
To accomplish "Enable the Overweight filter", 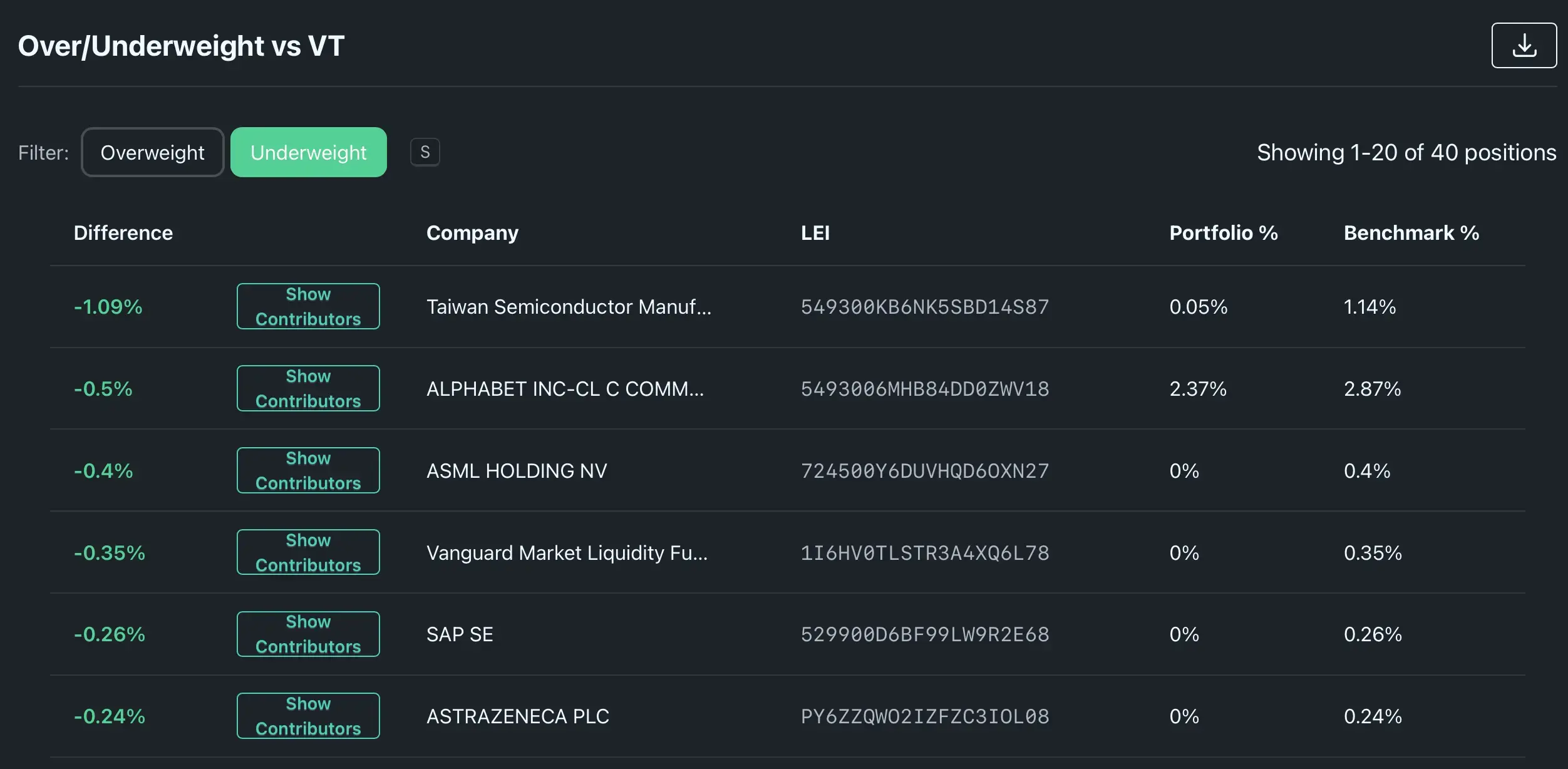I will pos(152,152).
